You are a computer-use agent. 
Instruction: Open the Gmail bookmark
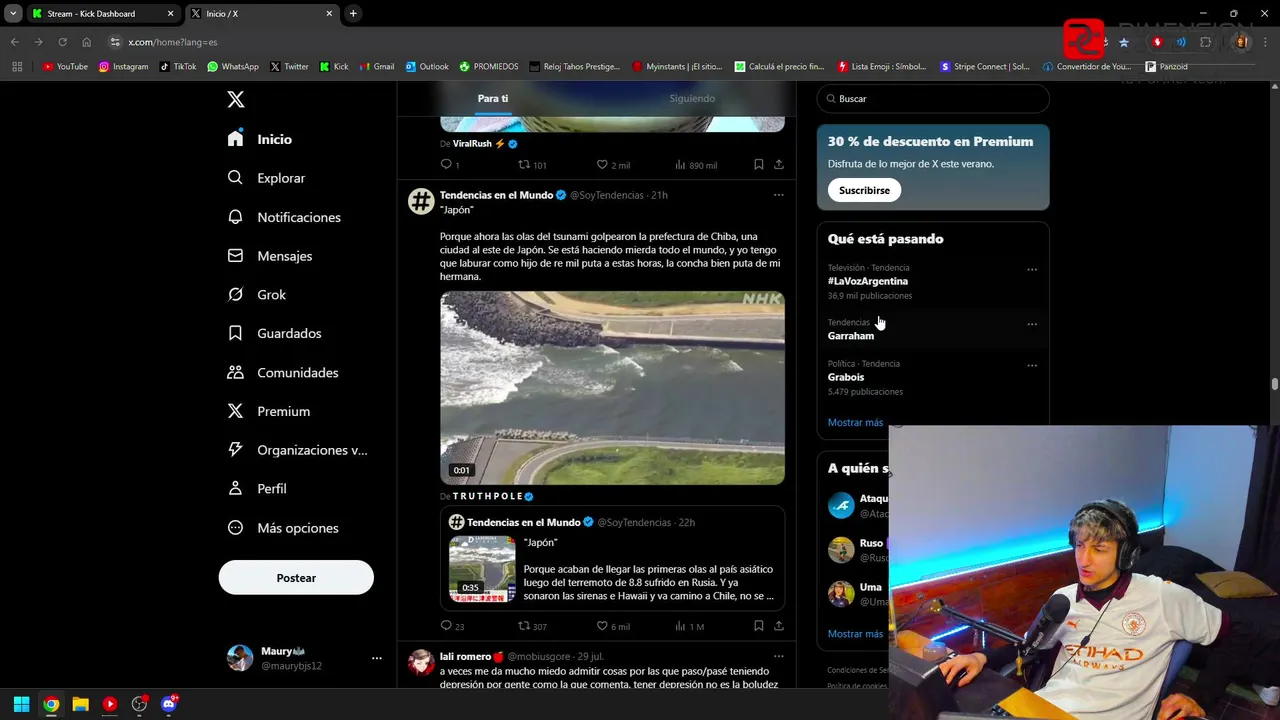click(x=376, y=67)
